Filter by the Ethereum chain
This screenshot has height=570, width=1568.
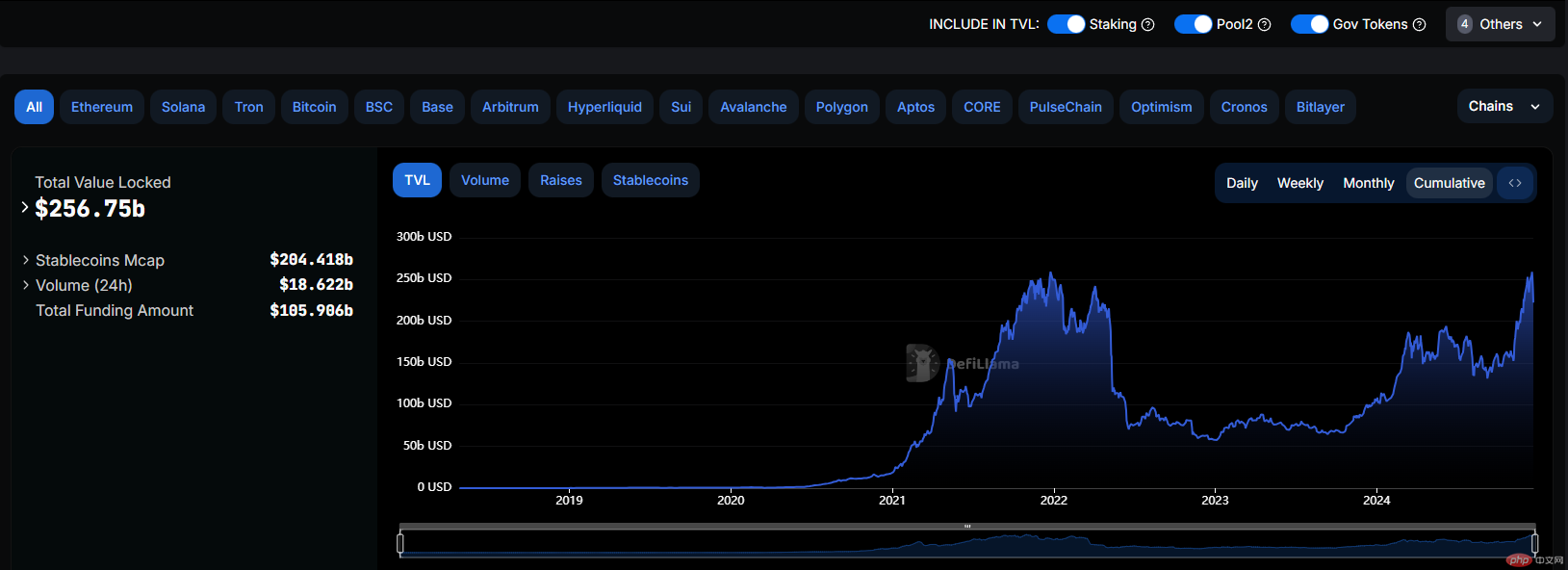[102, 107]
